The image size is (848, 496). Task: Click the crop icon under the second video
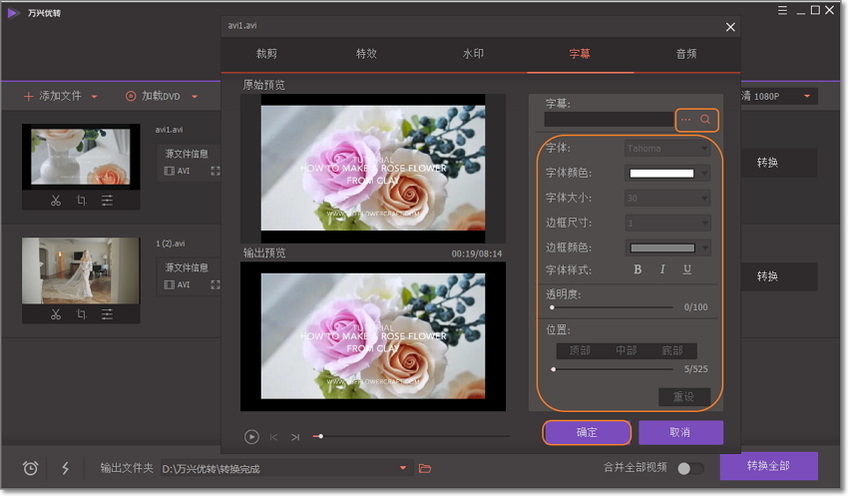[81, 315]
